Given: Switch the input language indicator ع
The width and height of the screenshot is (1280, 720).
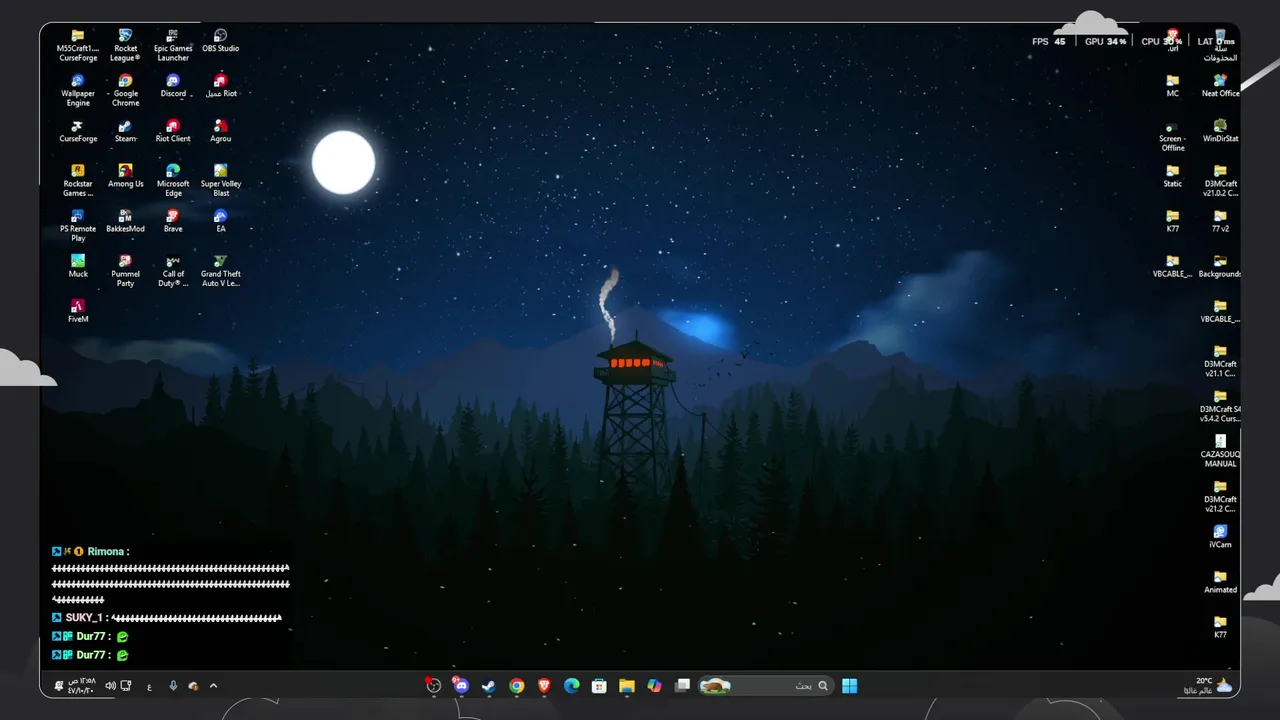Looking at the screenshot, I should click(x=149, y=686).
